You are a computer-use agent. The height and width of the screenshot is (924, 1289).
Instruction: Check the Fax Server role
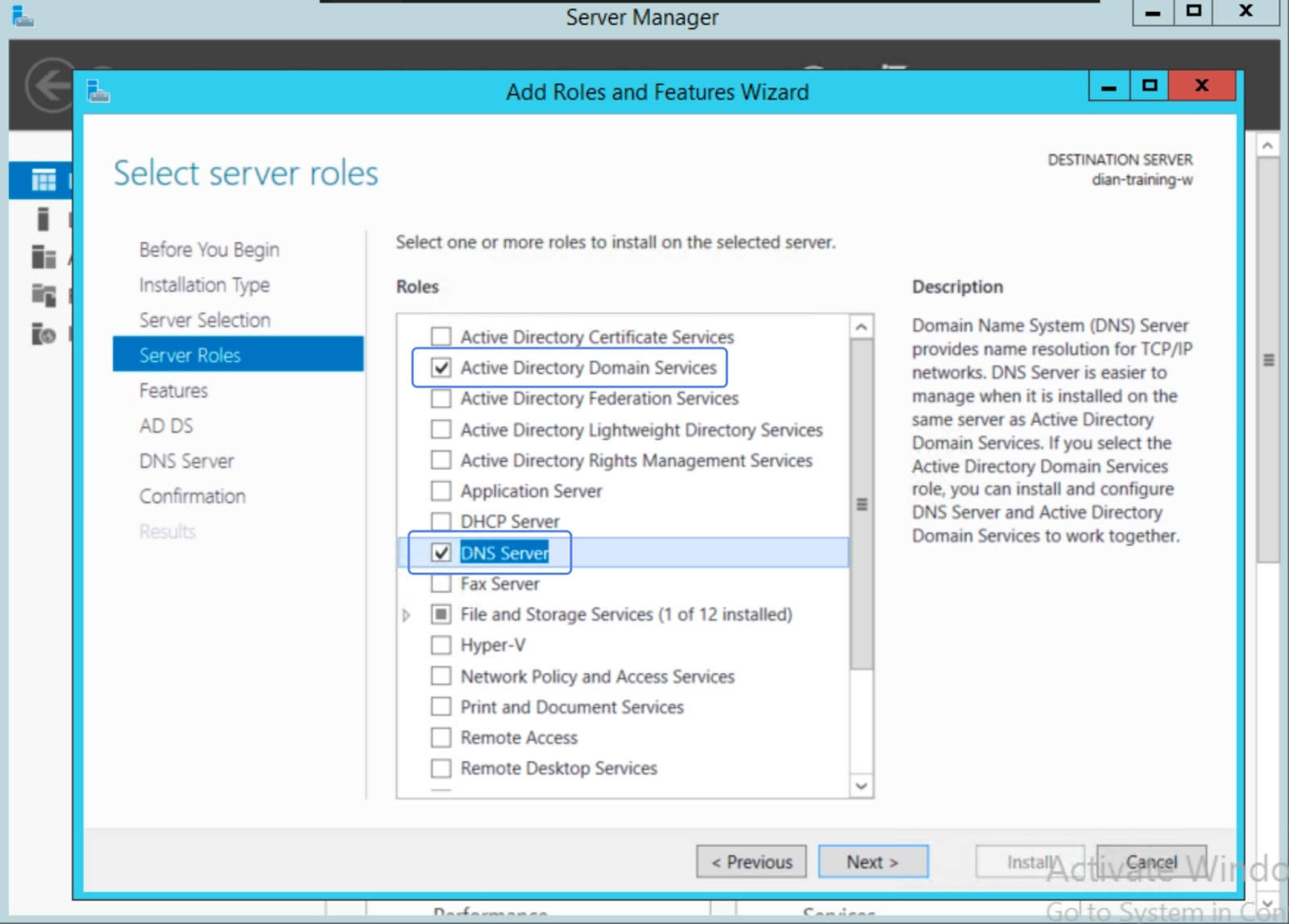point(441,583)
